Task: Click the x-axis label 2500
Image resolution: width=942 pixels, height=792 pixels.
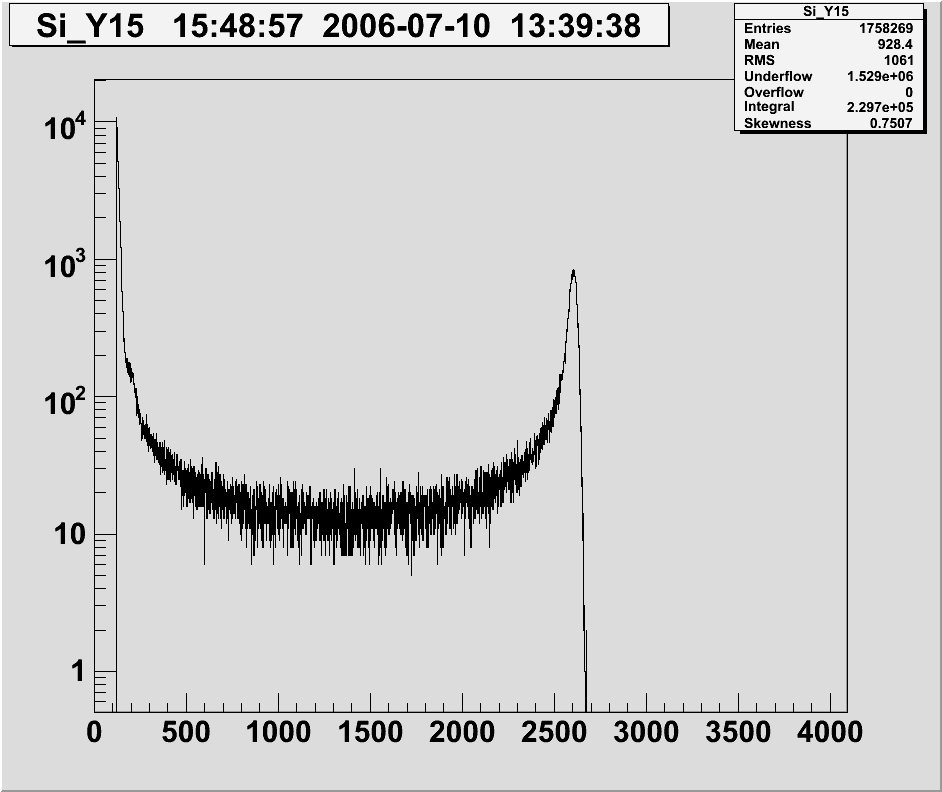Action: 555,733
